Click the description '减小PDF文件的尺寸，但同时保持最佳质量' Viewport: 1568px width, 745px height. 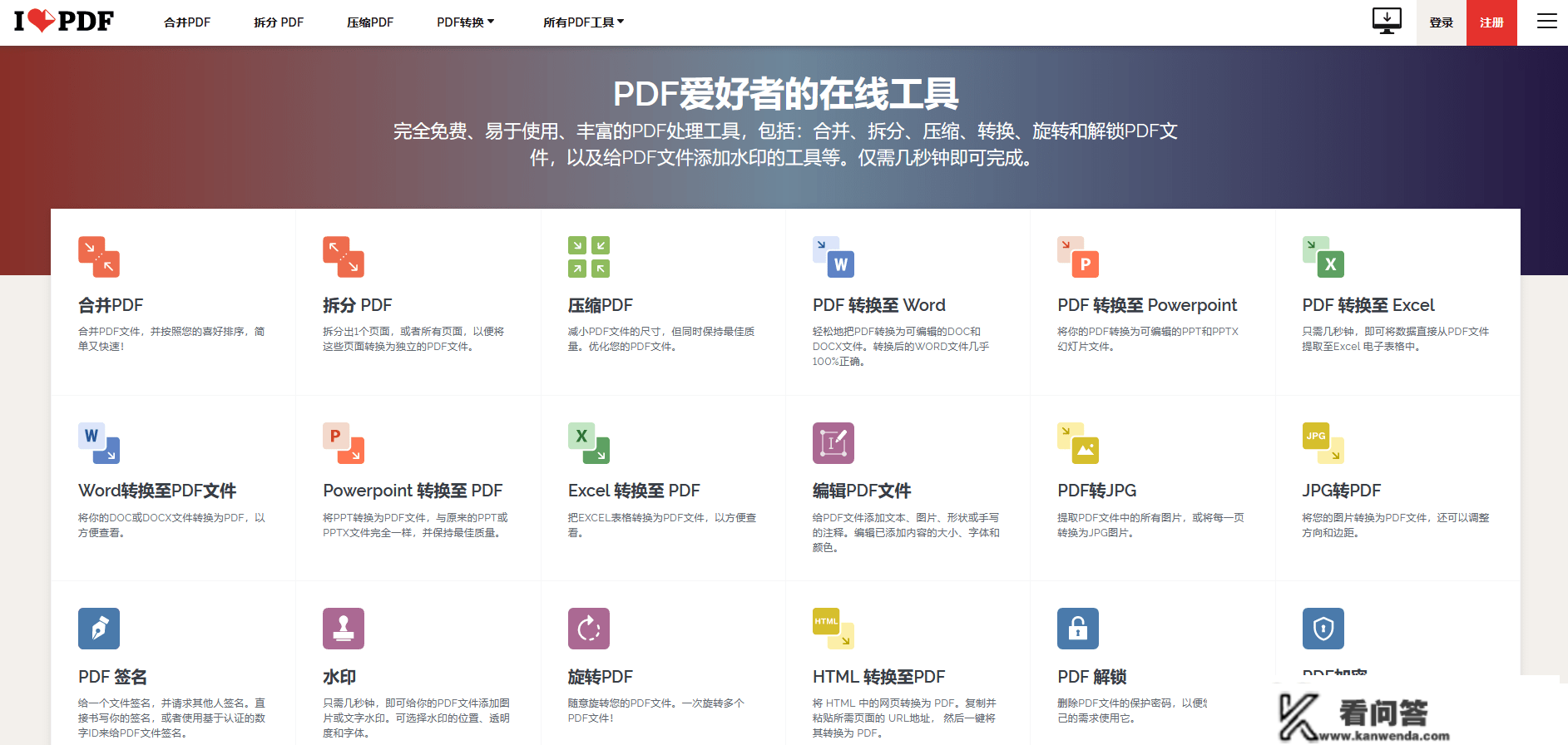661,339
